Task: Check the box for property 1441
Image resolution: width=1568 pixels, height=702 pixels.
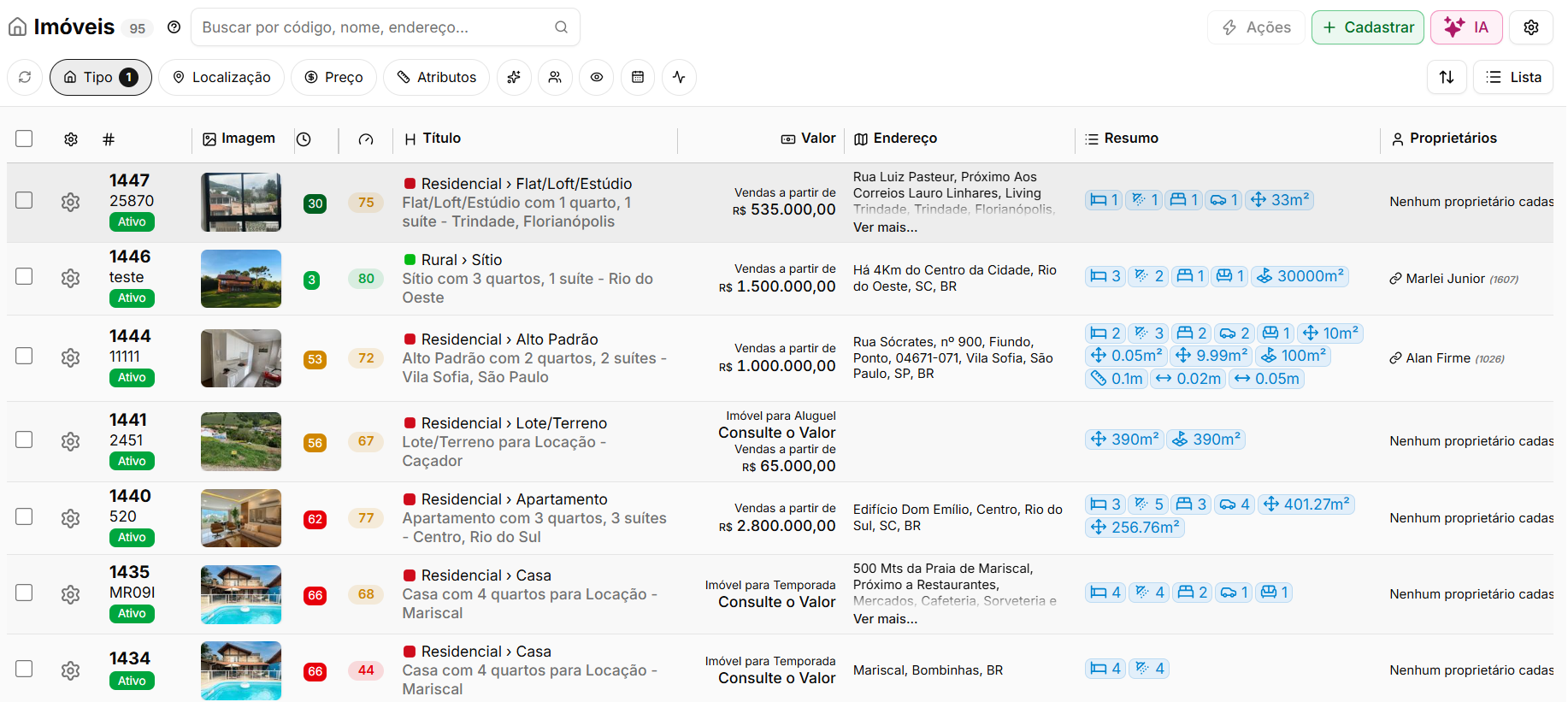Action: [24, 439]
